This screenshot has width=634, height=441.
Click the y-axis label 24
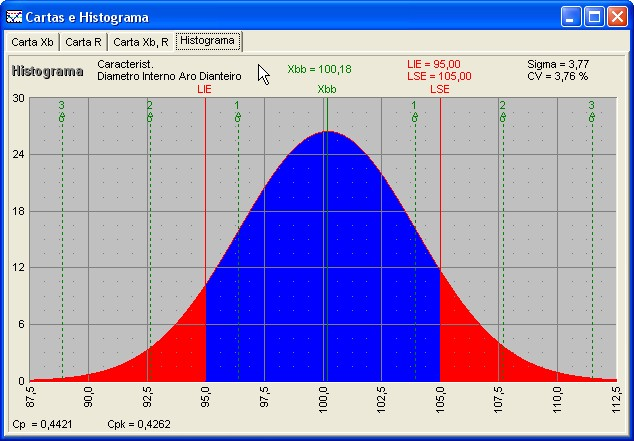click(x=19, y=154)
